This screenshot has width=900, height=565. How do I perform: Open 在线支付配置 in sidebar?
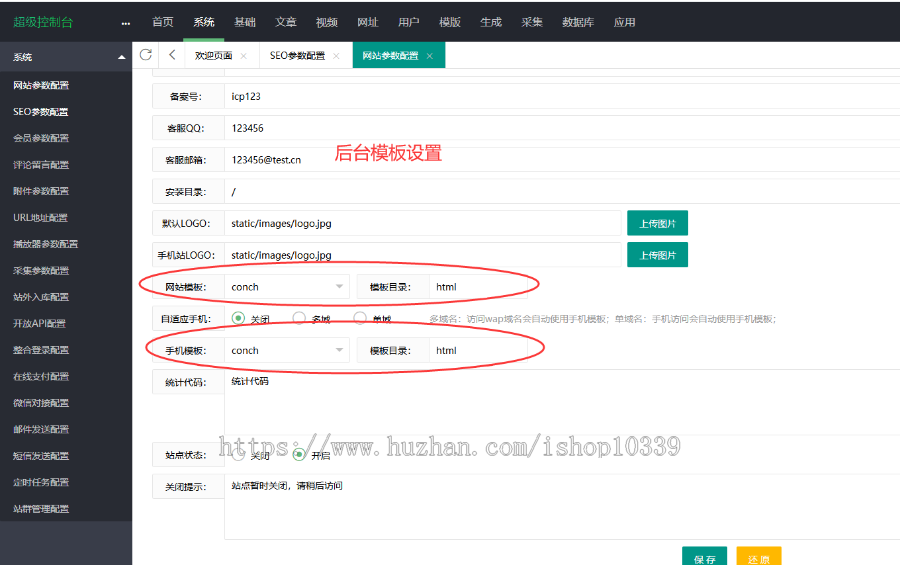pos(41,377)
